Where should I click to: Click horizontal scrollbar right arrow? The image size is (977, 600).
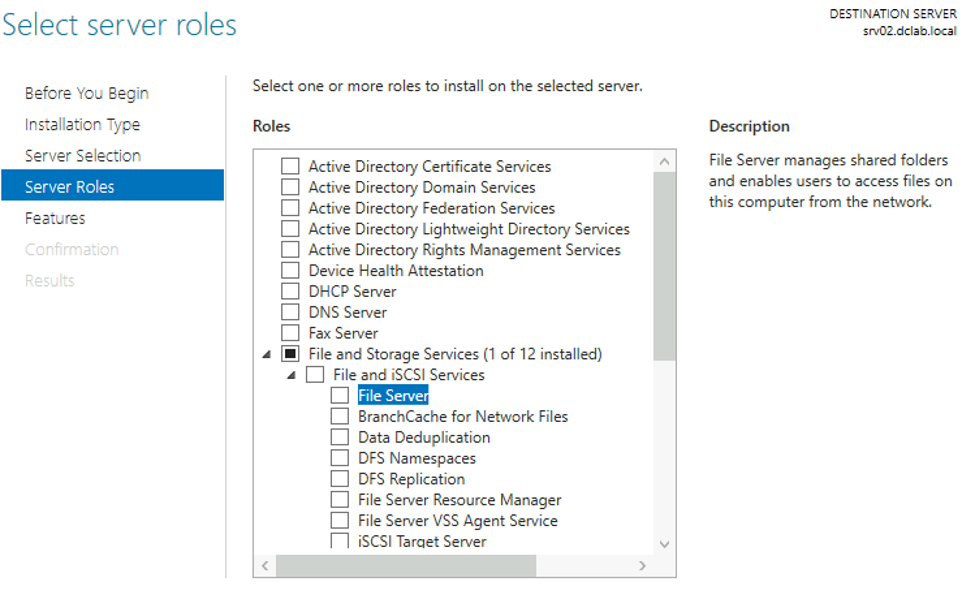642,566
